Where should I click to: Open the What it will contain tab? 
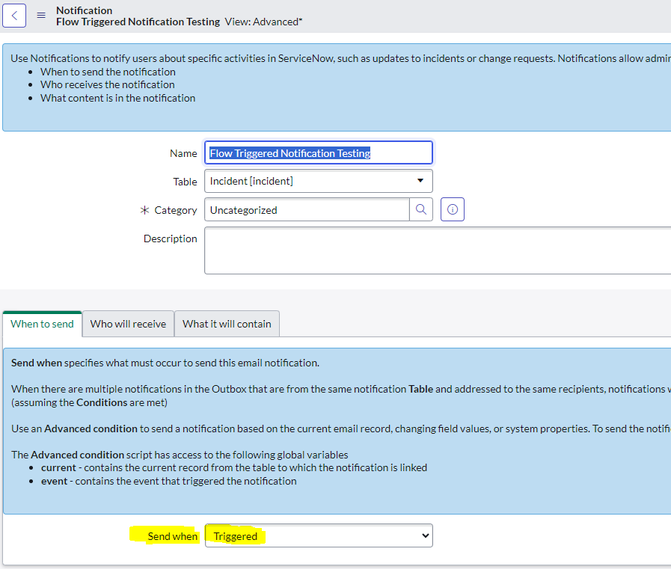tap(227, 324)
